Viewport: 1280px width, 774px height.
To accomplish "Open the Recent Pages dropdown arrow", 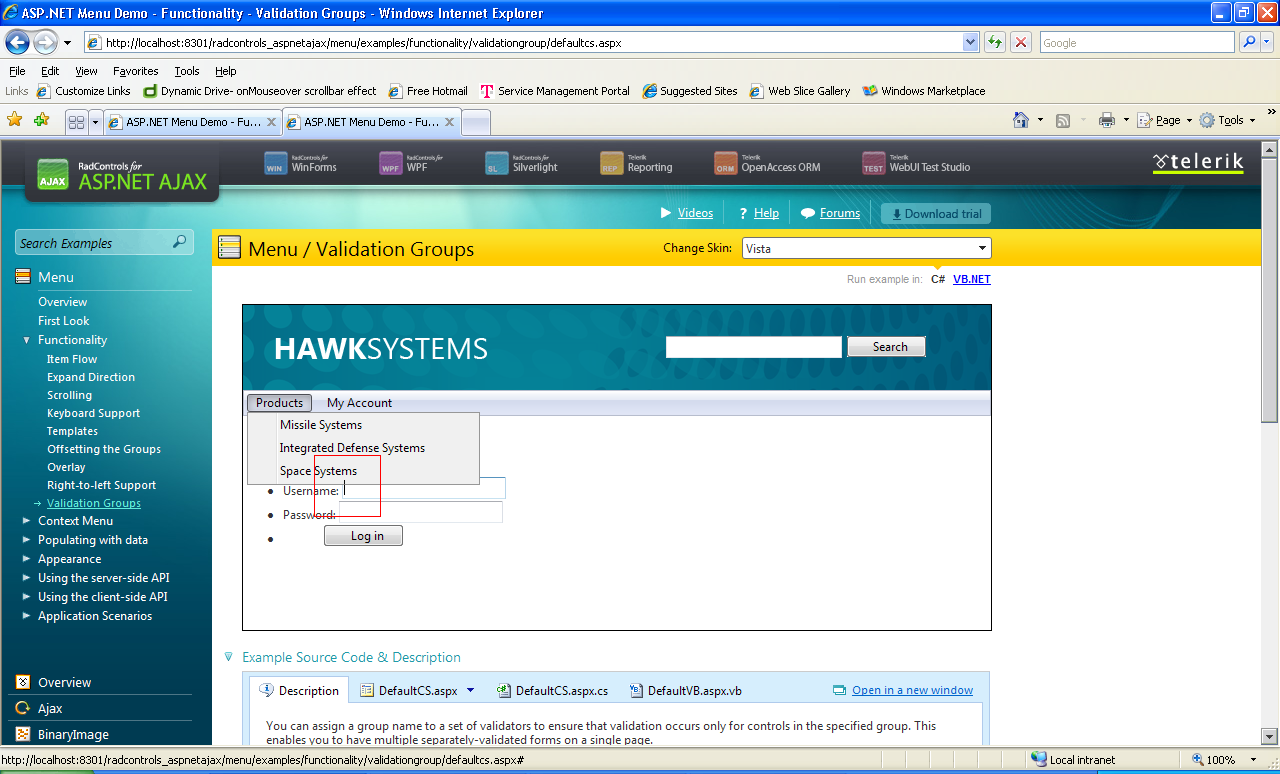I will (67, 43).
